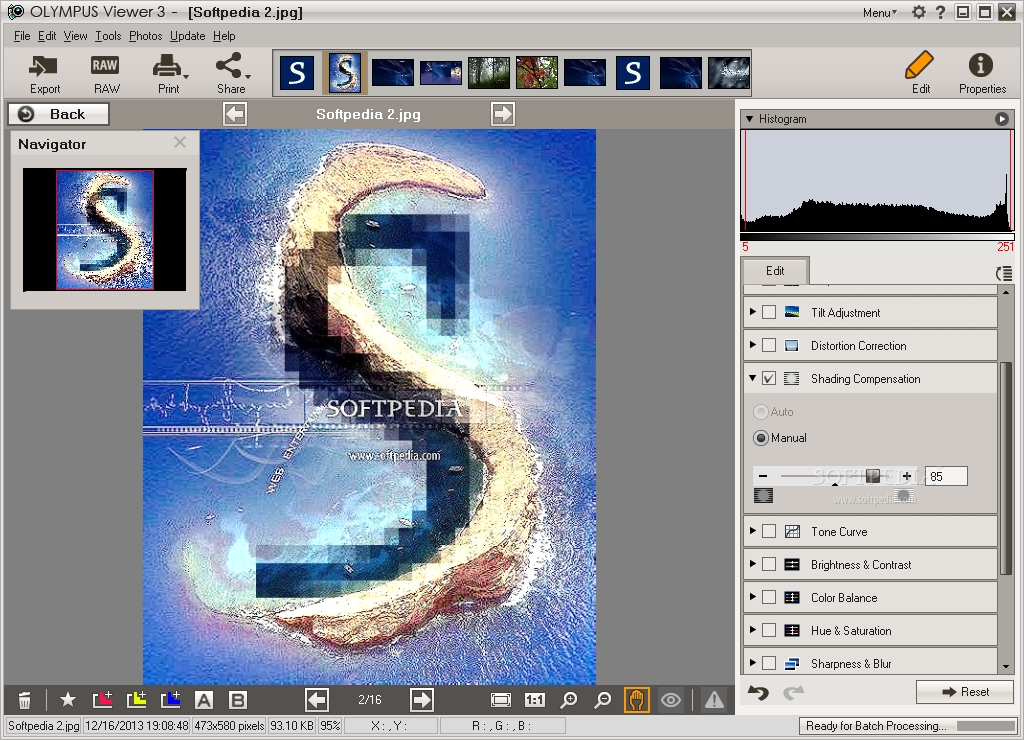Mark image with star rating icon
The image size is (1024, 740).
pos(67,700)
